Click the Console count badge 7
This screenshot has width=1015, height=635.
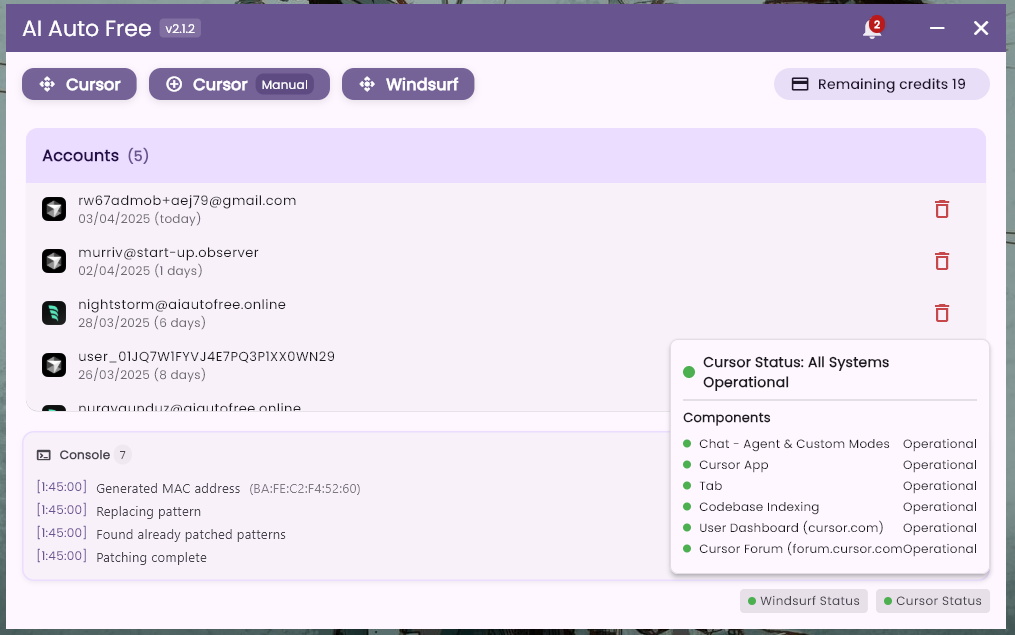(122, 455)
